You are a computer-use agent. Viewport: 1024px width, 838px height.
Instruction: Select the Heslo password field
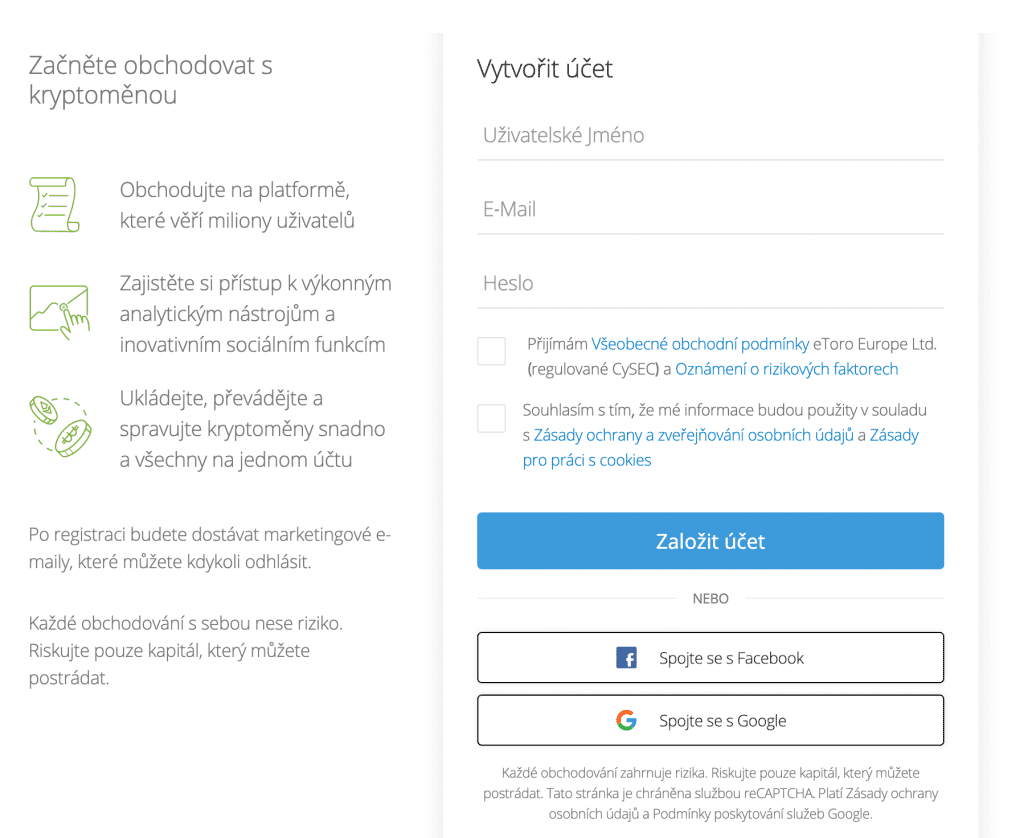(x=710, y=284)
